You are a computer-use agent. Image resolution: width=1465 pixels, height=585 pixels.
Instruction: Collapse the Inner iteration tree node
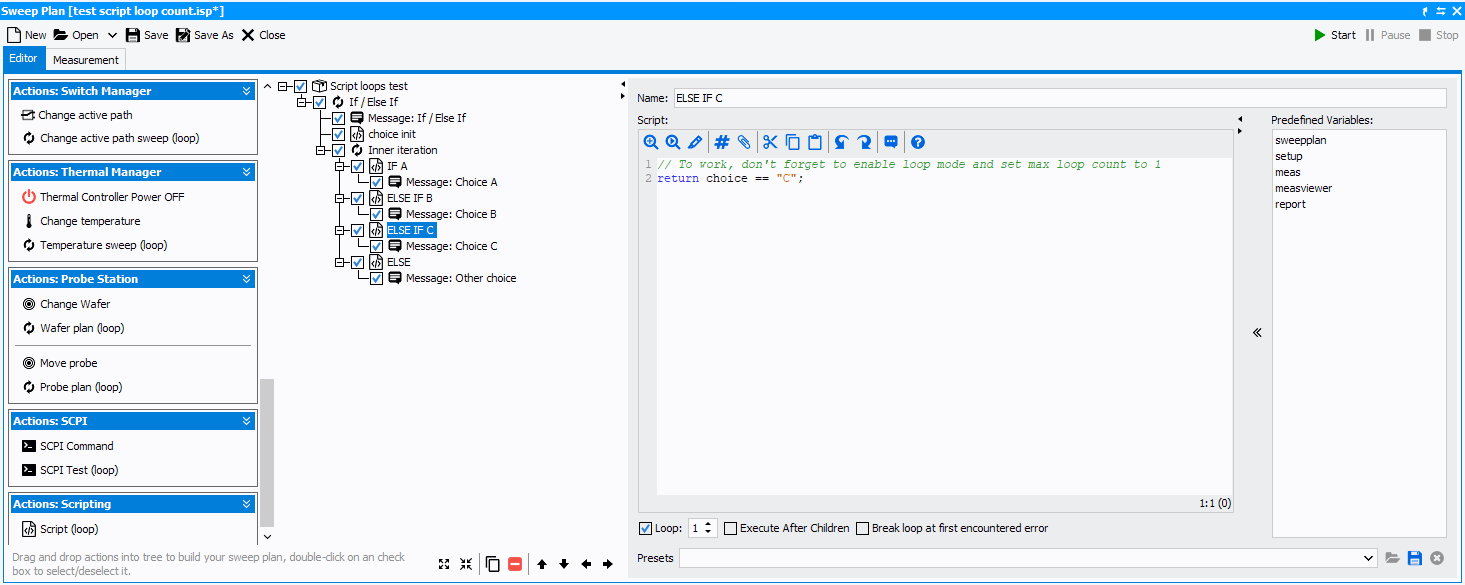point(322,150)
